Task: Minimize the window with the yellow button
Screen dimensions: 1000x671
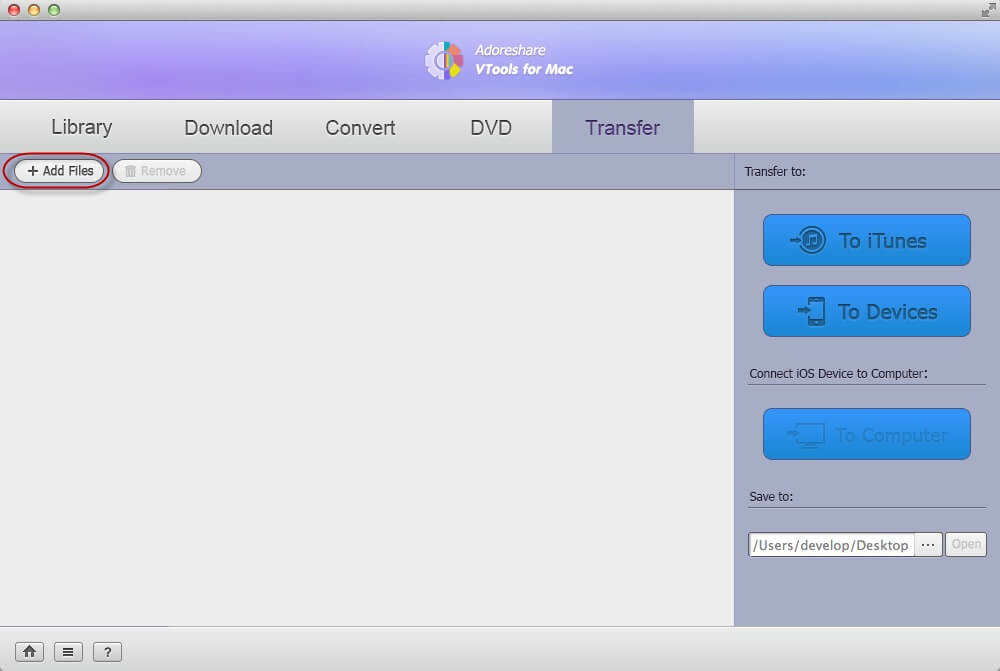Action: [x=34, y=10]
